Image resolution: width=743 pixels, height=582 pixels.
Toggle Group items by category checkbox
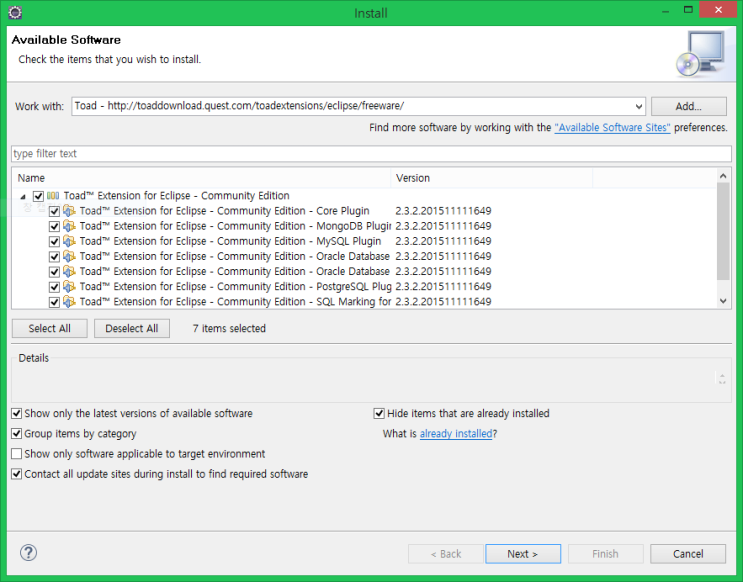pyautogui.click(x=17, y=434)
